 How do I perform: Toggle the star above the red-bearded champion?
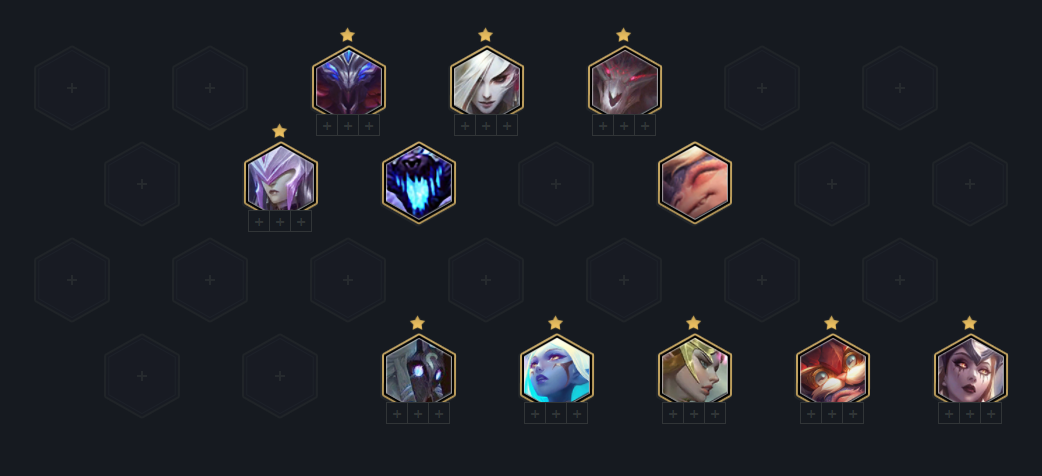pos(831,323)
